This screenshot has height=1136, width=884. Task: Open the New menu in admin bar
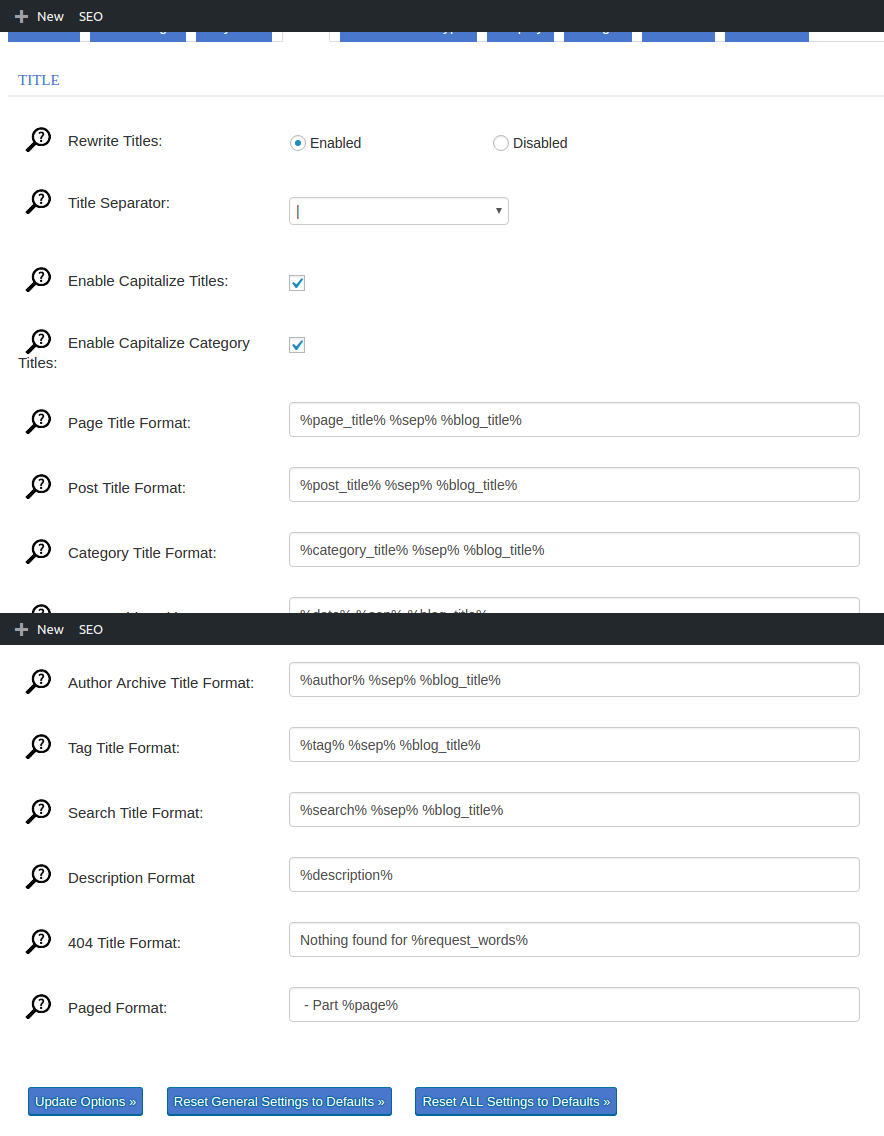(40, 16)
